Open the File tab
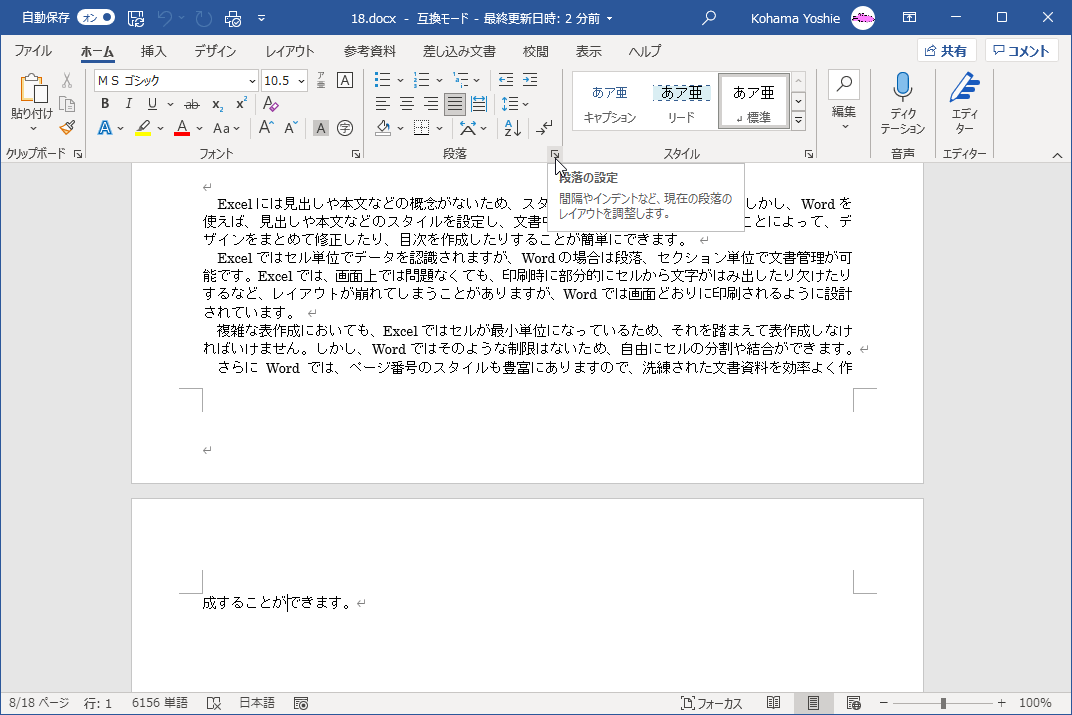1072x715 pixels. click(33, 51)
